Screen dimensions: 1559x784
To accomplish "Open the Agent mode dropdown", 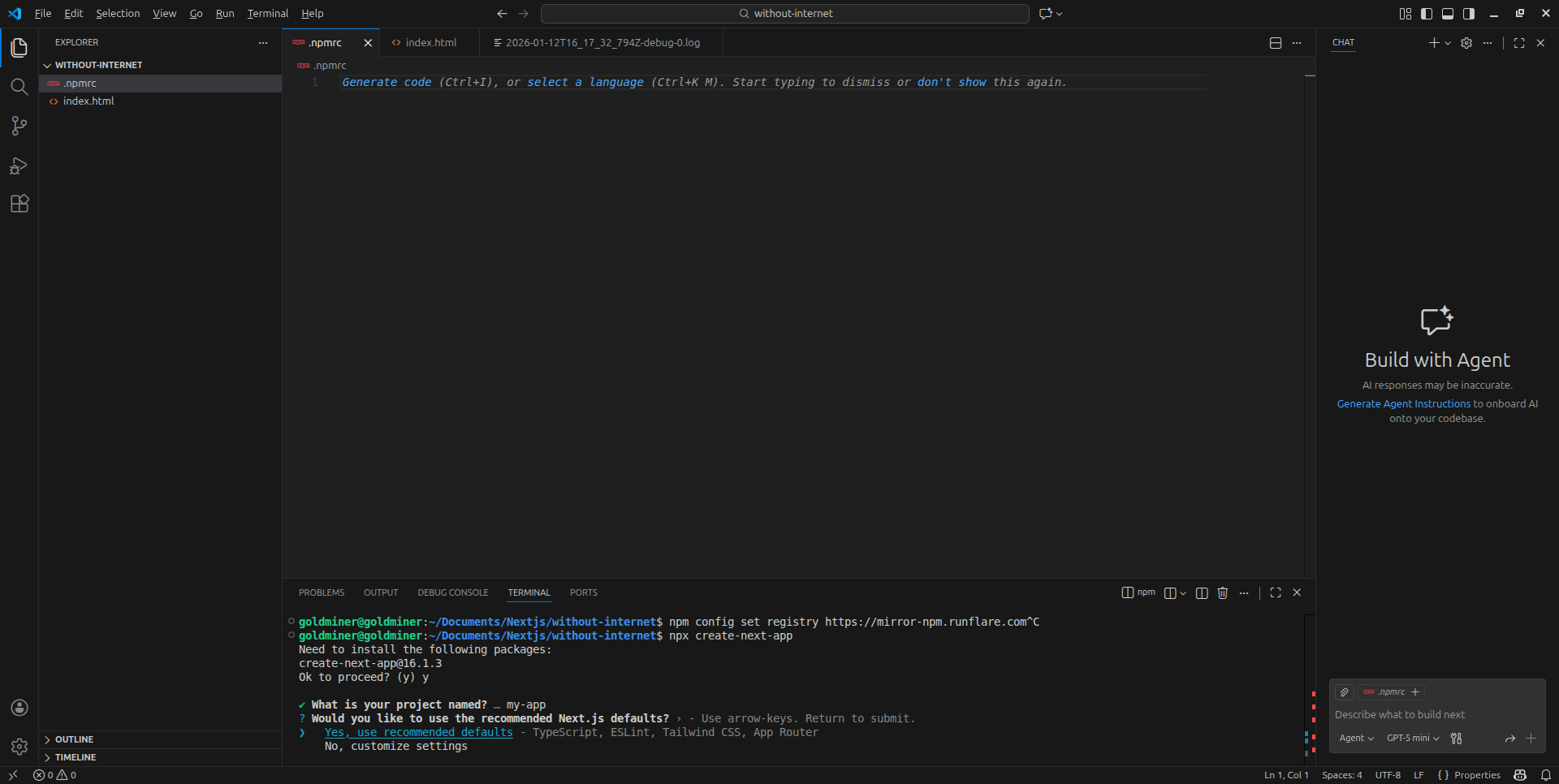I will (1356, 739).
